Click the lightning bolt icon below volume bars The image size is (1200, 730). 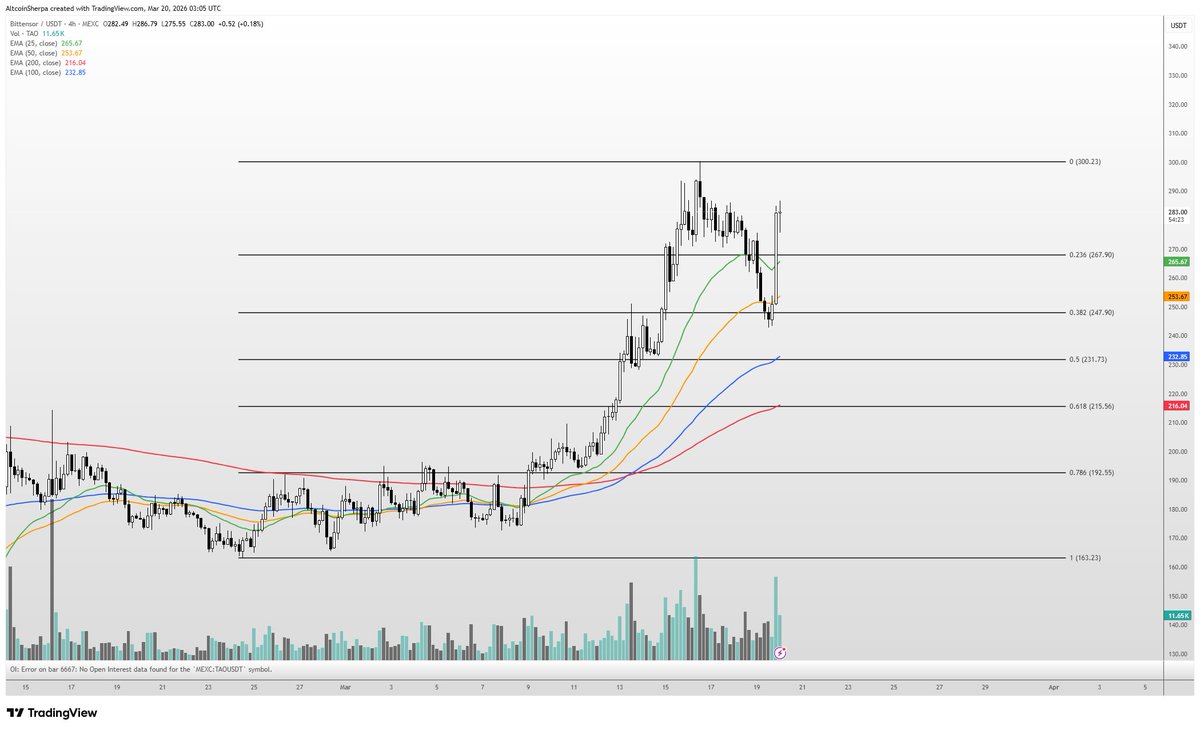[x=782, y=652]
